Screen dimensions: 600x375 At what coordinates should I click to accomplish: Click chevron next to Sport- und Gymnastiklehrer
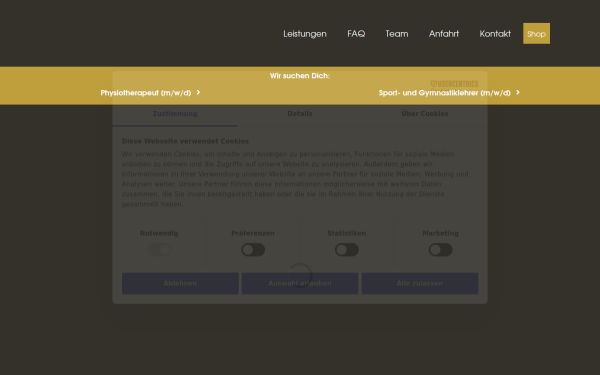click(518, 92)
